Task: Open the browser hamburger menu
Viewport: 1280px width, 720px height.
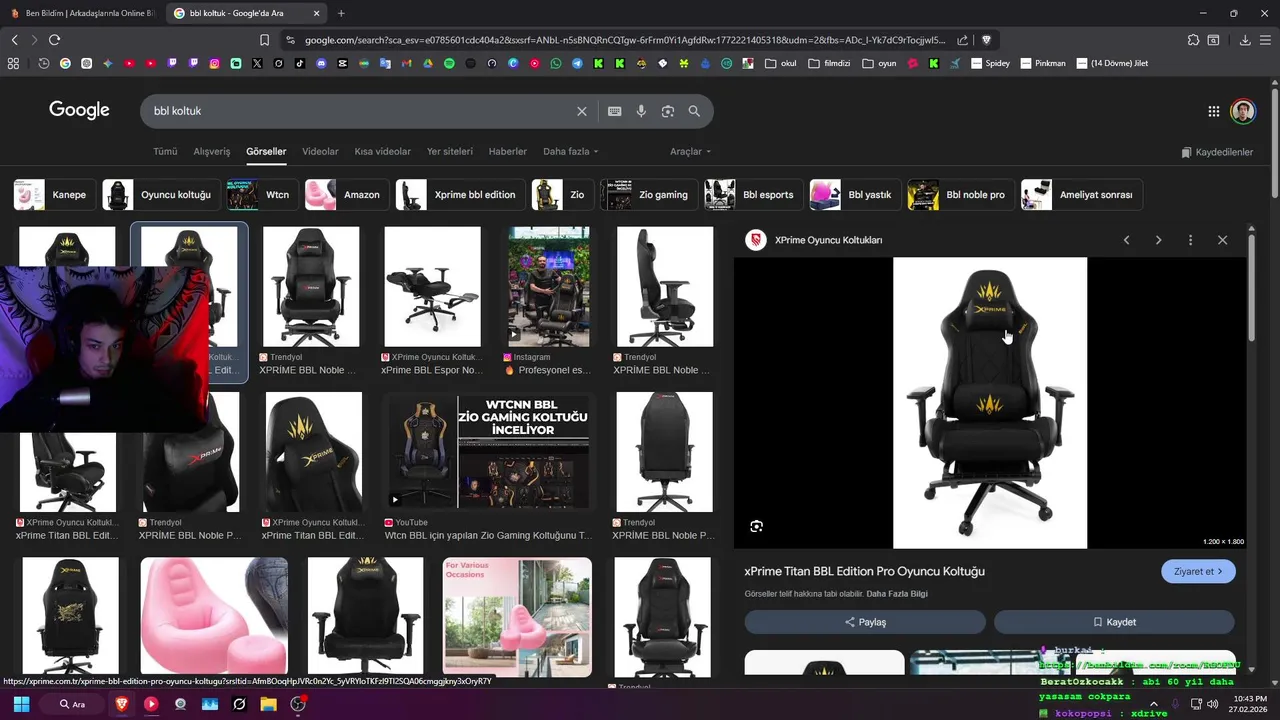Action: pos(1267,40)
